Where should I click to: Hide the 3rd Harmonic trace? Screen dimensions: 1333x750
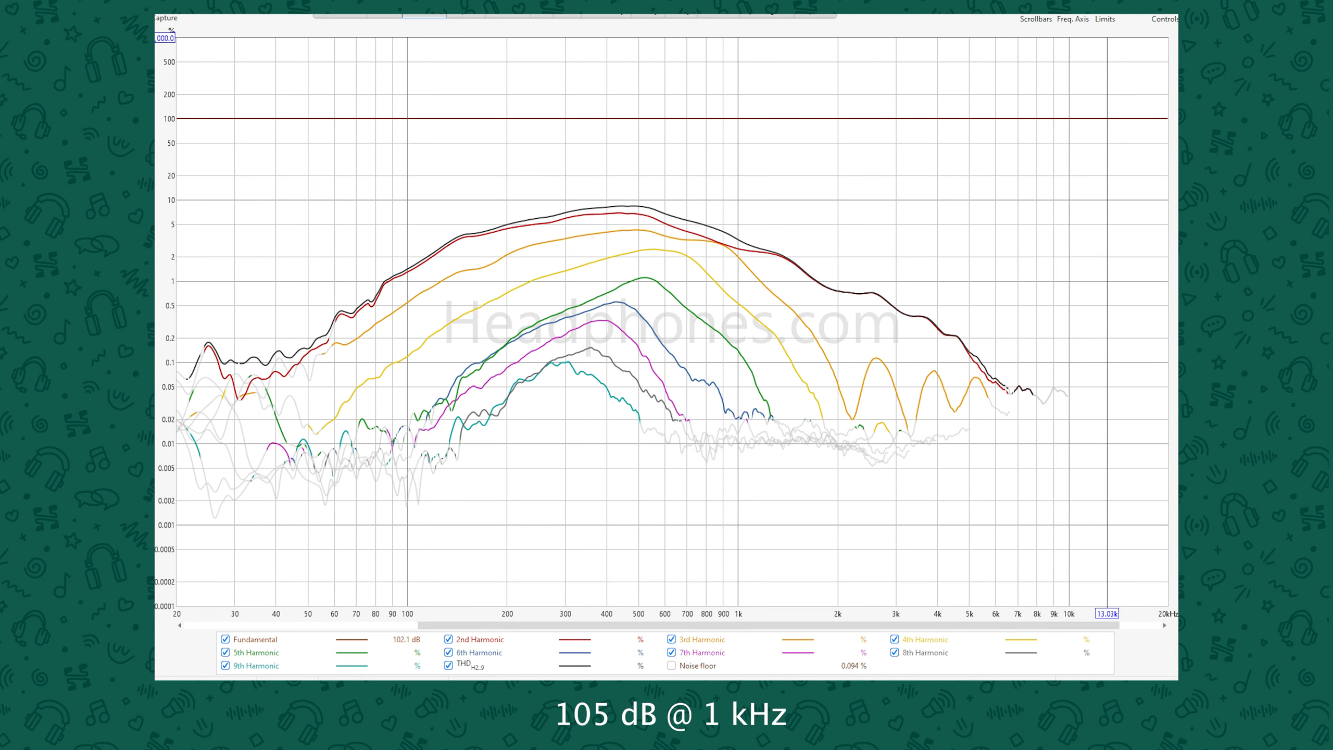[672, 640]
